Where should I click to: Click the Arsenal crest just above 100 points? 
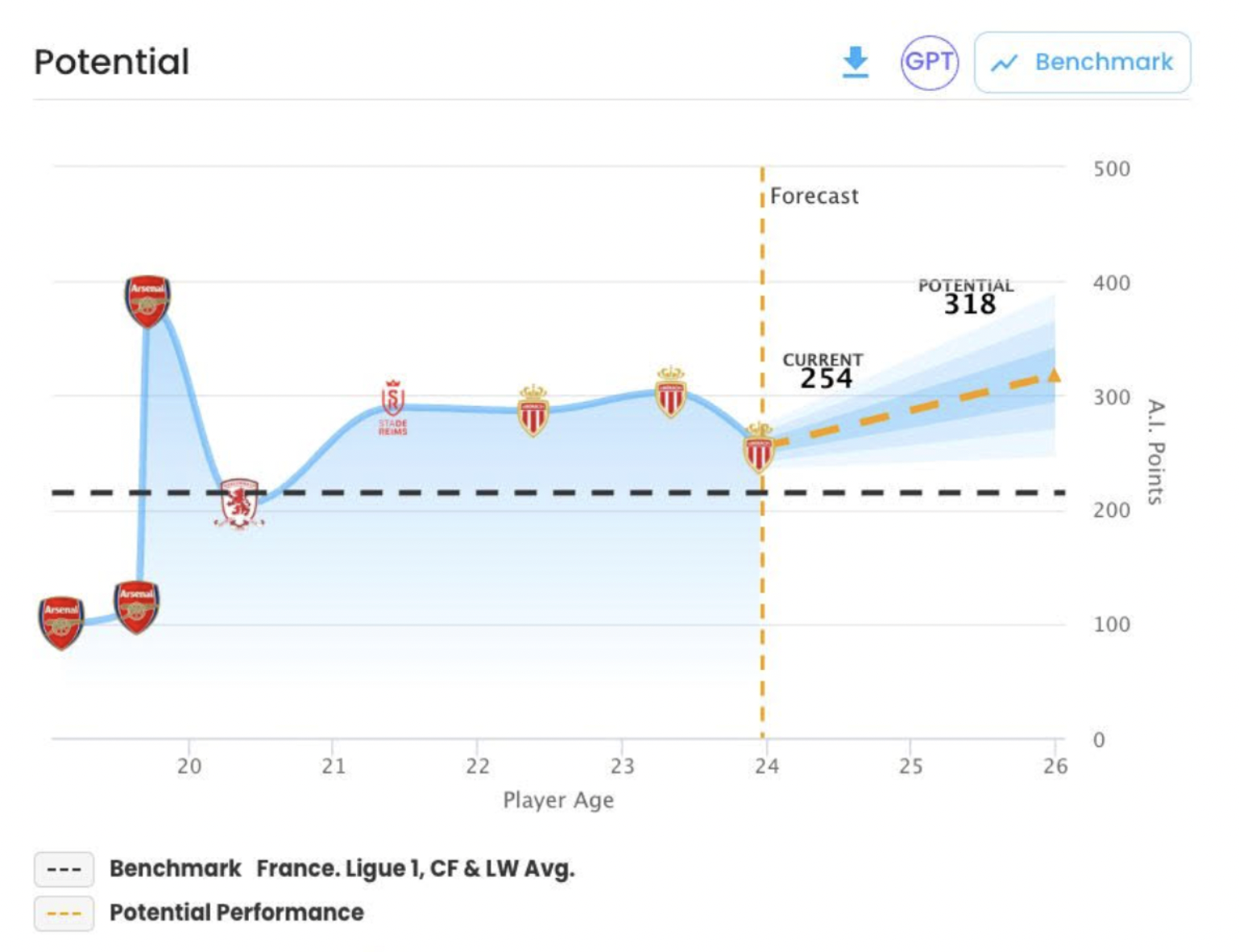point(137,606)
